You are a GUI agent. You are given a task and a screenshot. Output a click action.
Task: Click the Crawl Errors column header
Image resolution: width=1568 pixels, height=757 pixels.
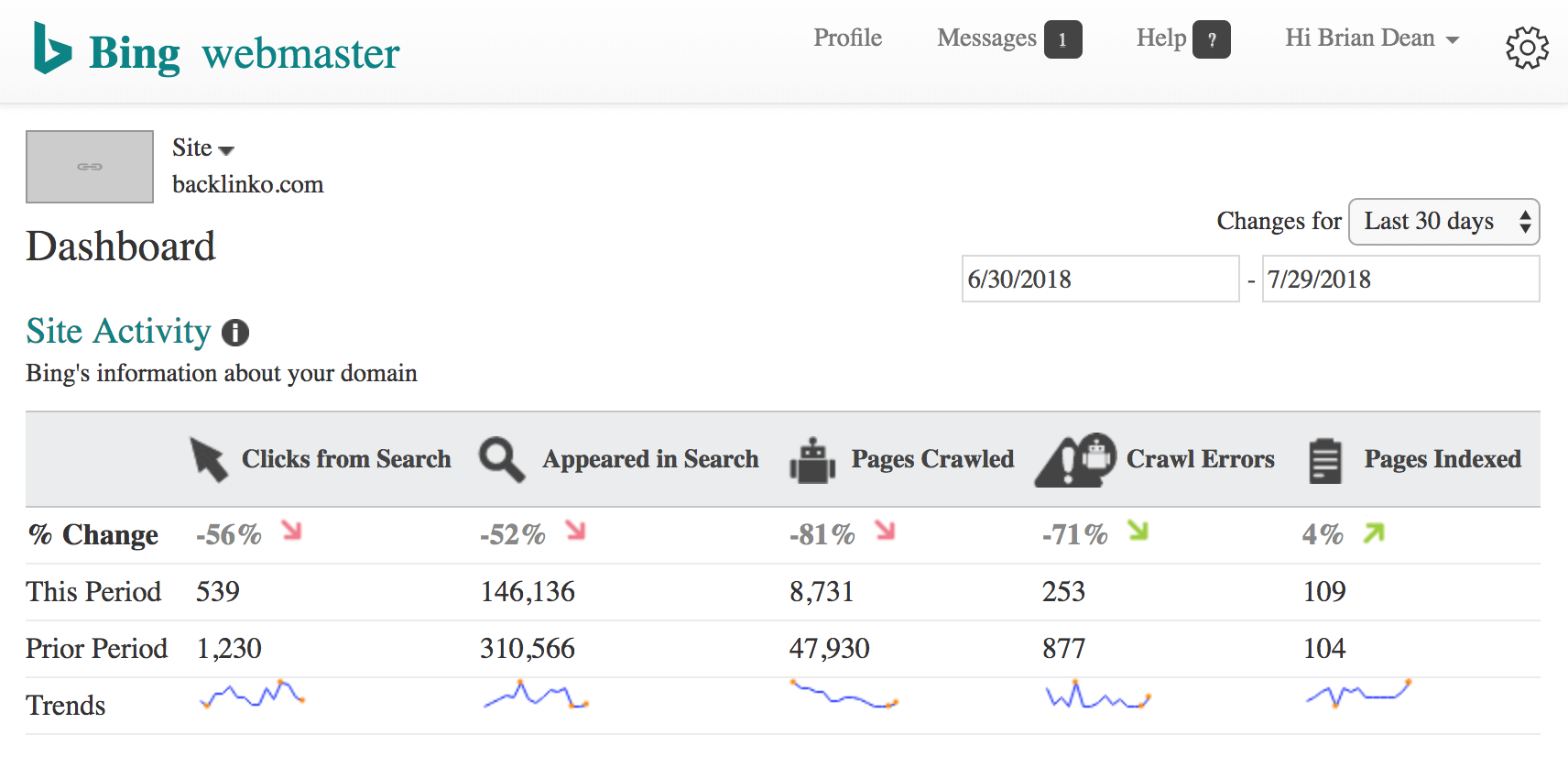1201,459
